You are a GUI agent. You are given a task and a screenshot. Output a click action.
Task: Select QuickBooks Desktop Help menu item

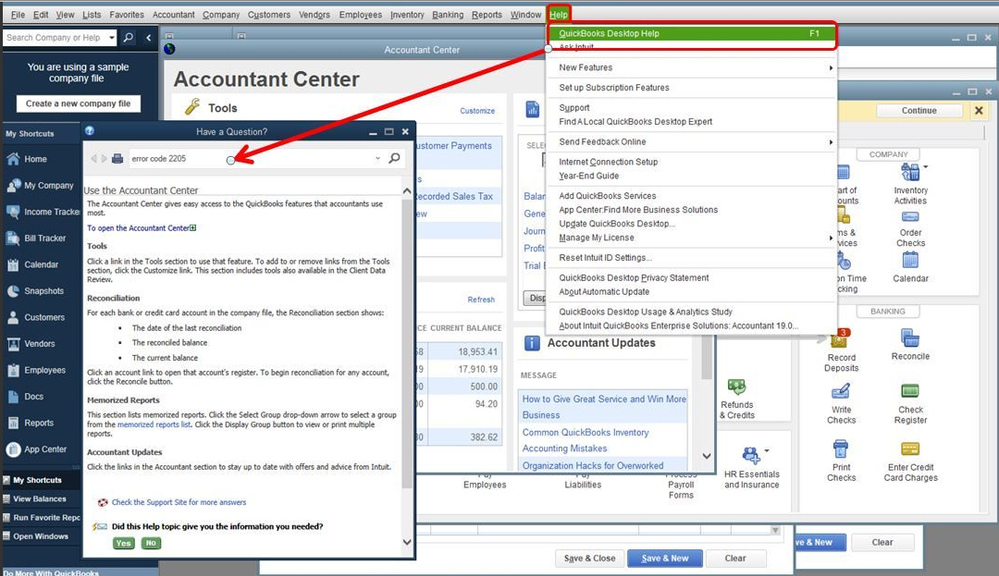click(x=691, y=33)
